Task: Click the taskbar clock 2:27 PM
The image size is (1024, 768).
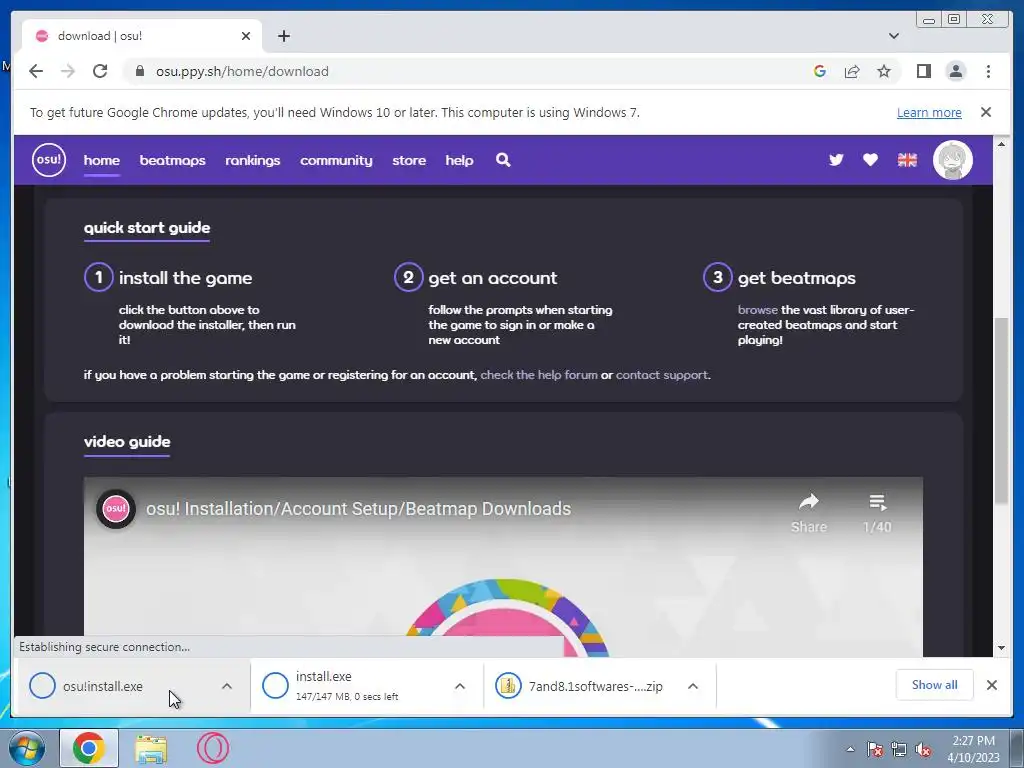Action: coord(974,749)
